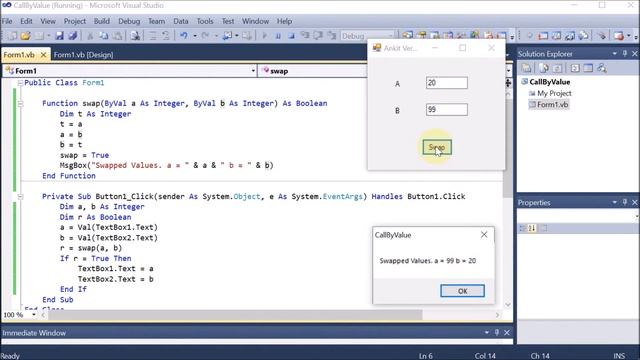Click OK in the CallByValue message box
Screen dimensions: 640x360
pyautogui.click(x=462, y=291)
